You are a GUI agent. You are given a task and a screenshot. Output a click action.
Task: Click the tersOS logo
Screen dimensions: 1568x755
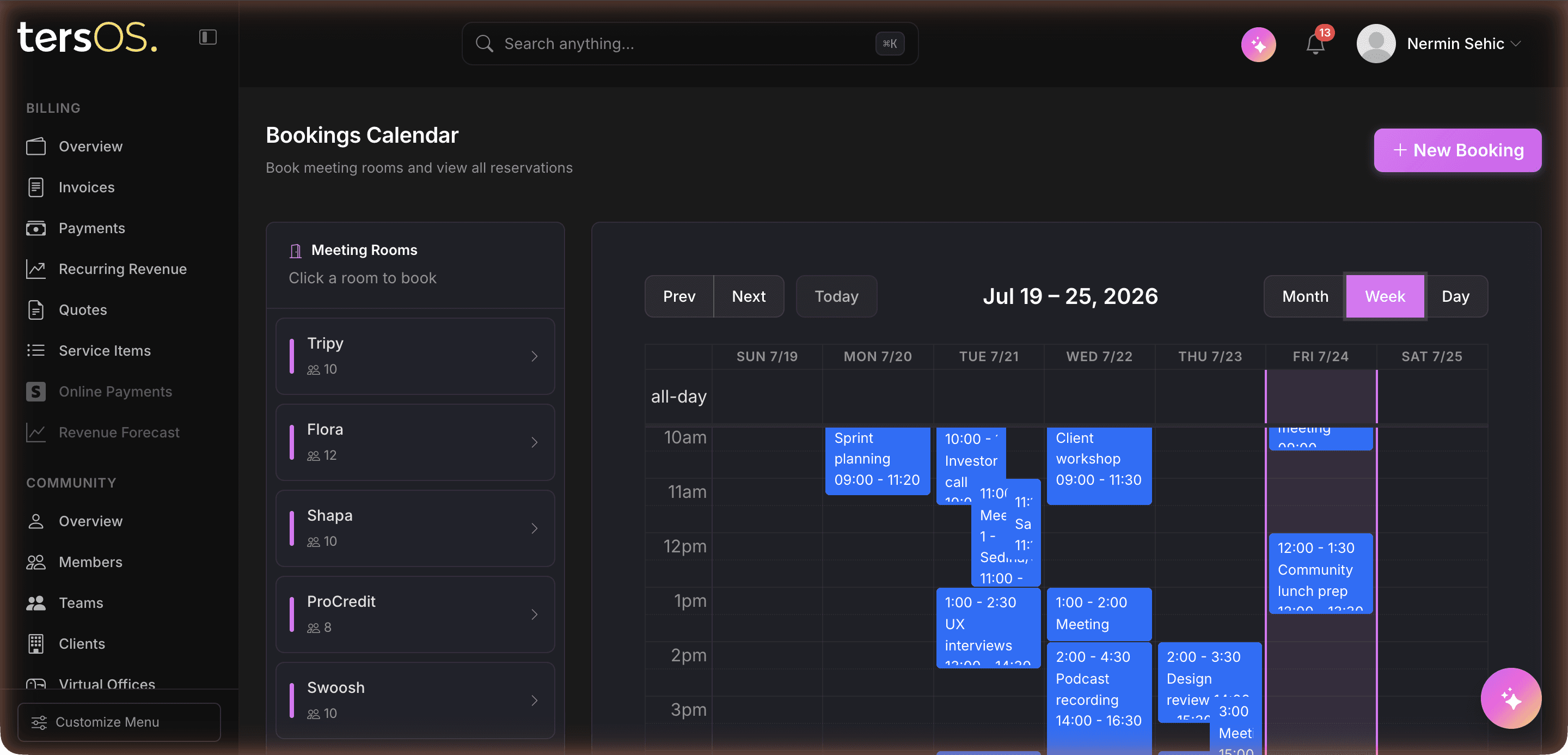(x=88, y=37)
